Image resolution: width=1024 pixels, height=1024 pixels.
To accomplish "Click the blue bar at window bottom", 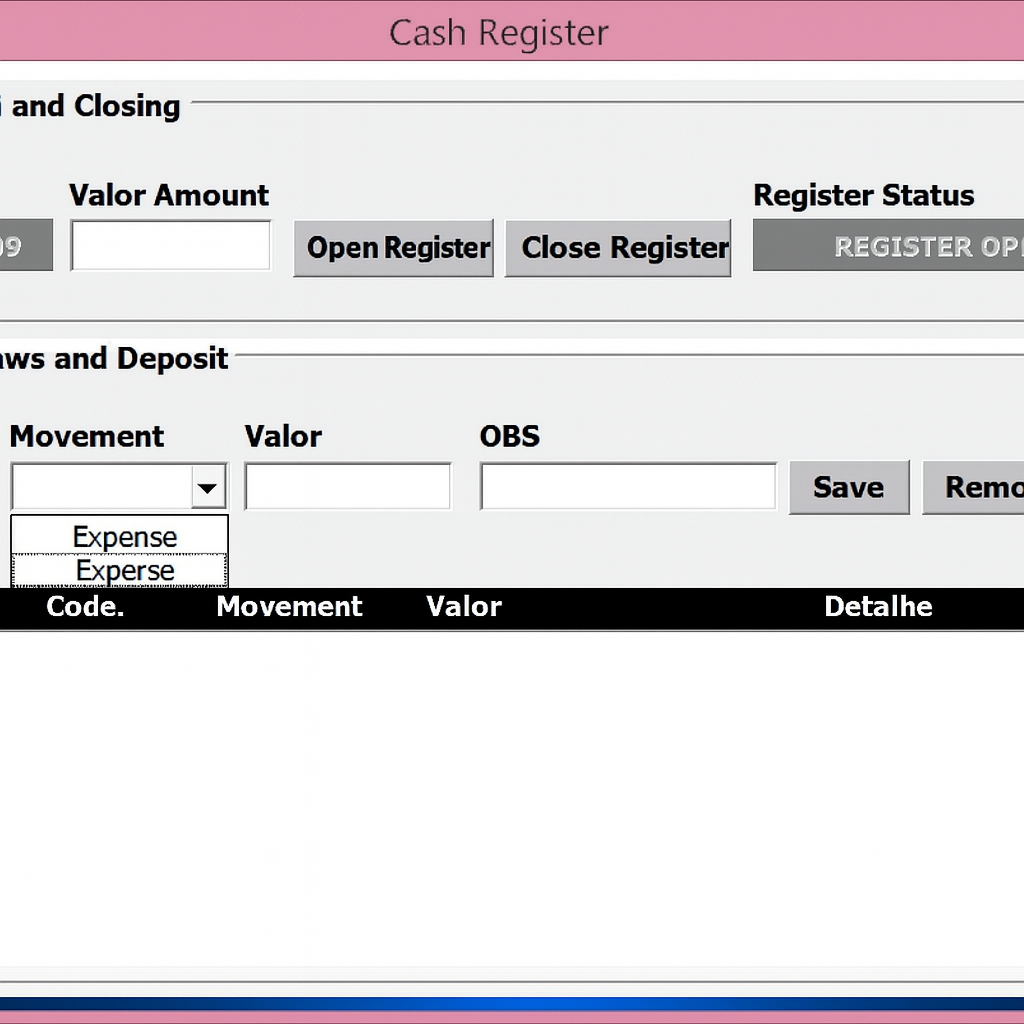I will pos(512,1003).
